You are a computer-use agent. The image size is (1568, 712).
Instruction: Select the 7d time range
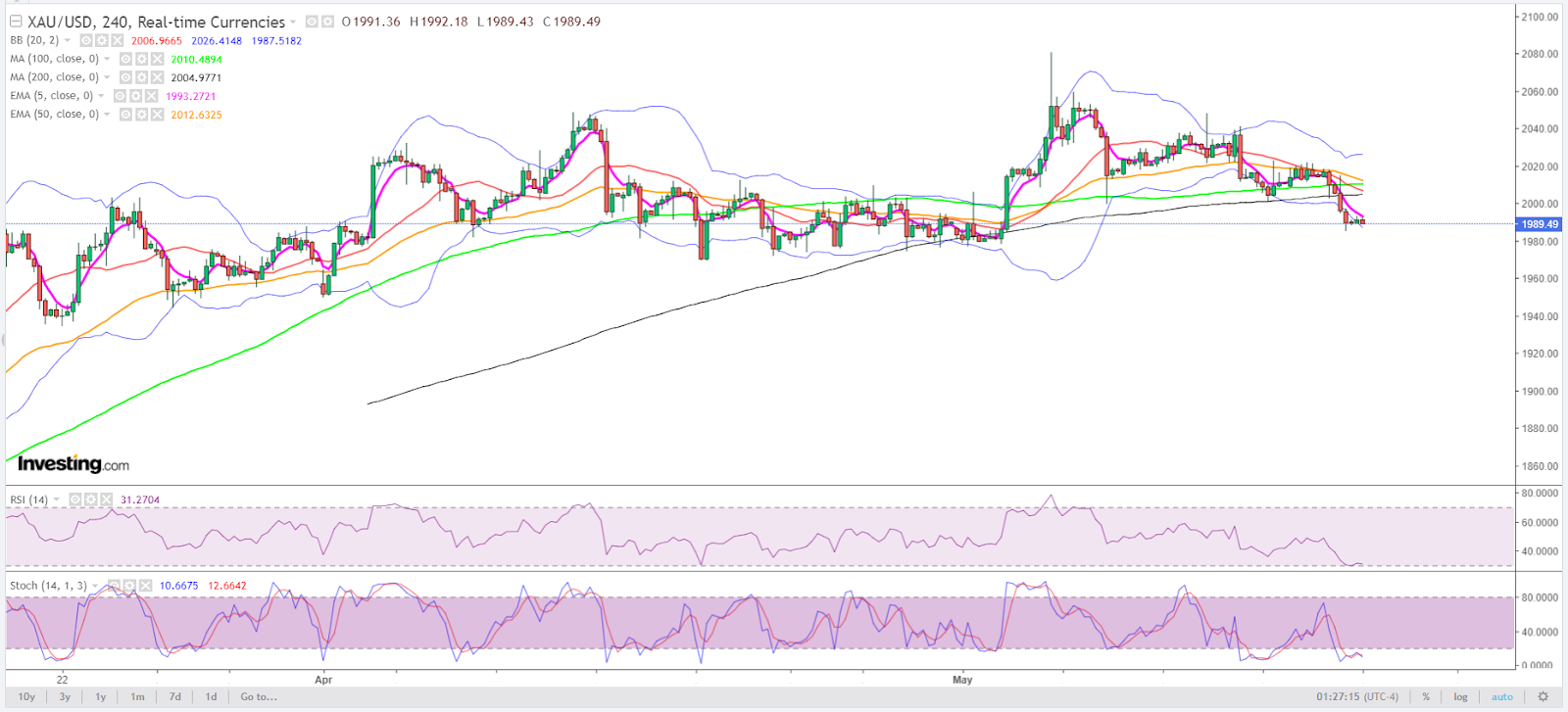coord(175,697)
